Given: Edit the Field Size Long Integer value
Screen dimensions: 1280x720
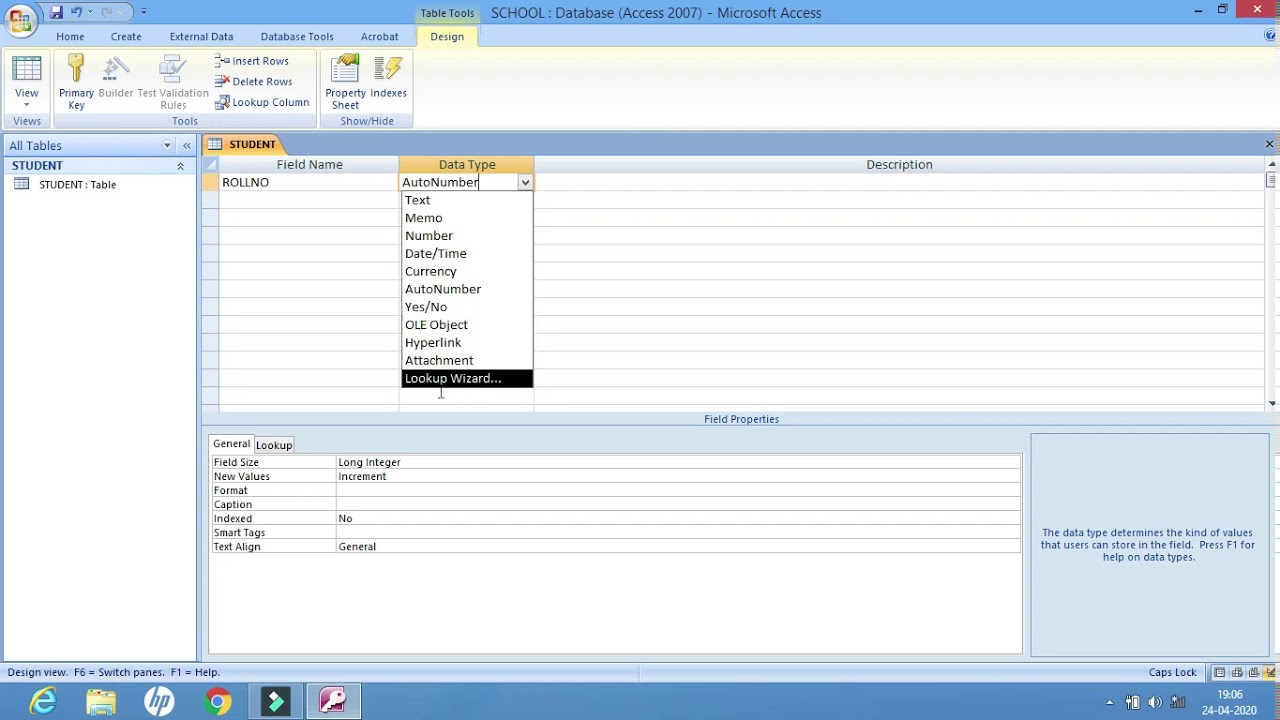Looking at the screenshot, I should pos(678,462).
